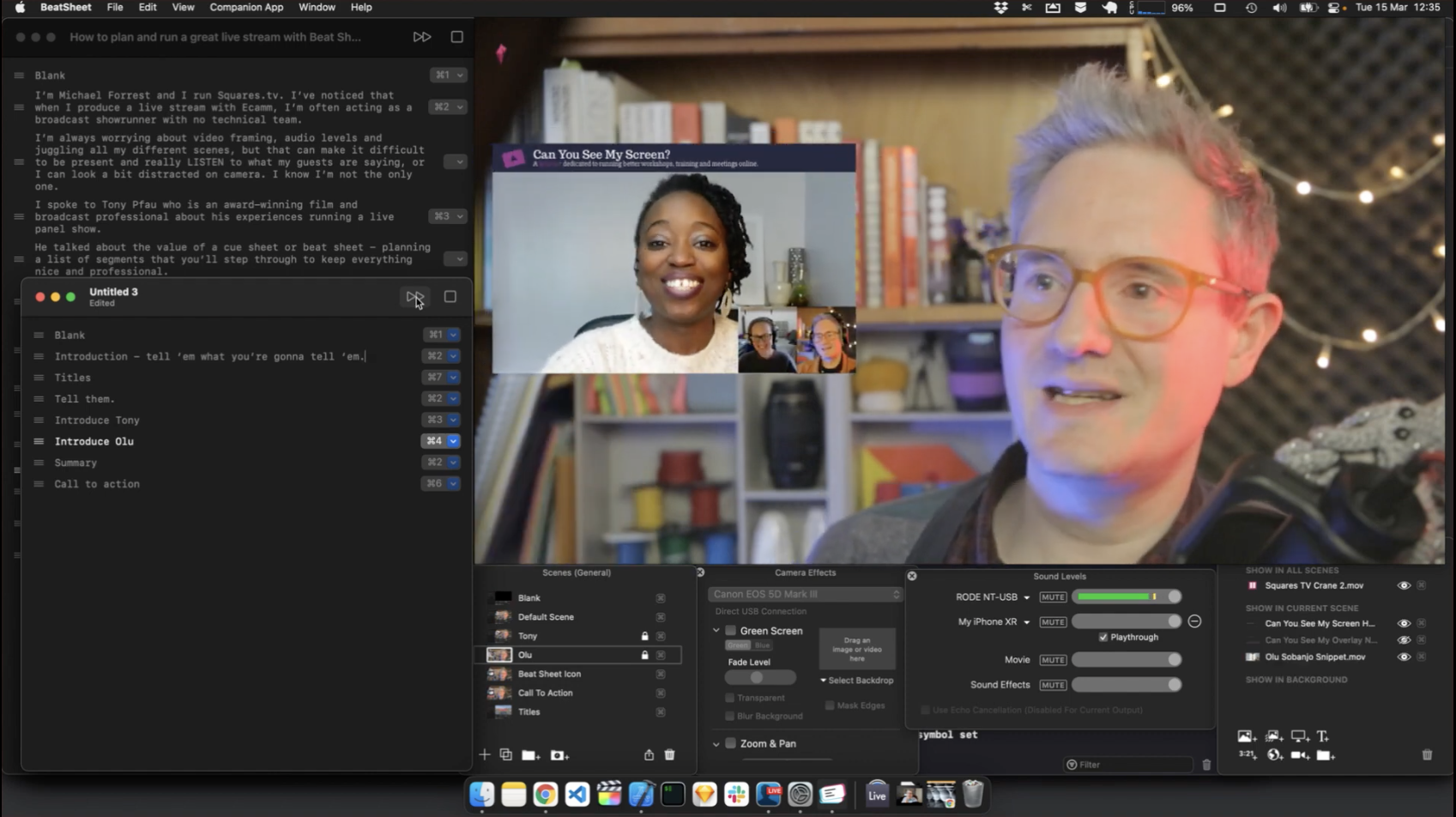Screen dimensions: 1456x817
Task: Click the scenes panel share icon
Action: (649, 755)
